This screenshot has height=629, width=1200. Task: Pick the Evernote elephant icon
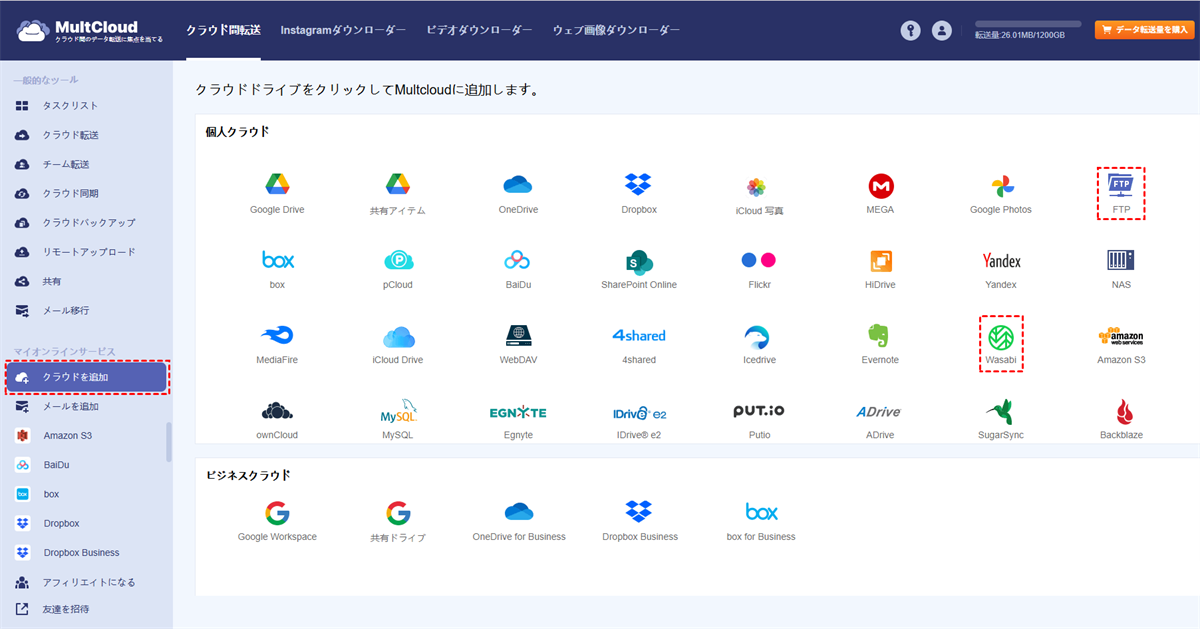(880, 336)
